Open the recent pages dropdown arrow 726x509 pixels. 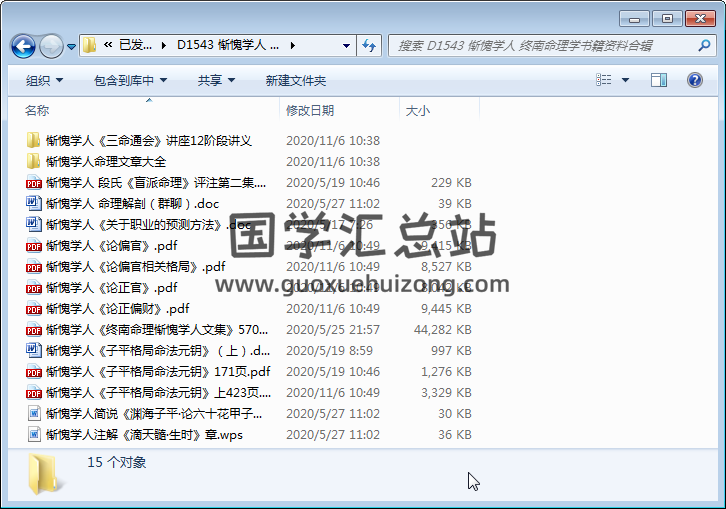(71, 46)
